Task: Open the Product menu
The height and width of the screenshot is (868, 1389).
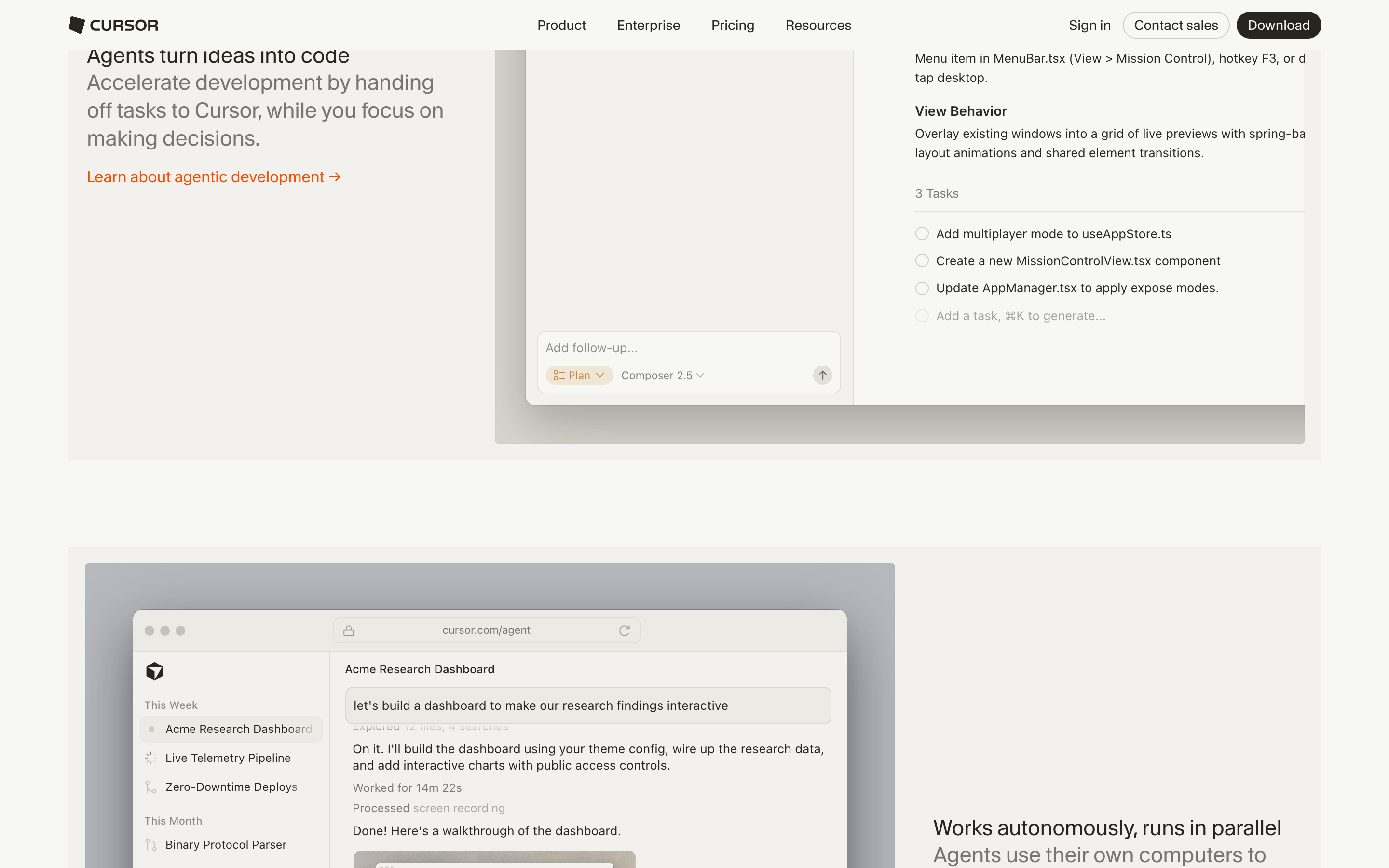Action: [561, 25]
